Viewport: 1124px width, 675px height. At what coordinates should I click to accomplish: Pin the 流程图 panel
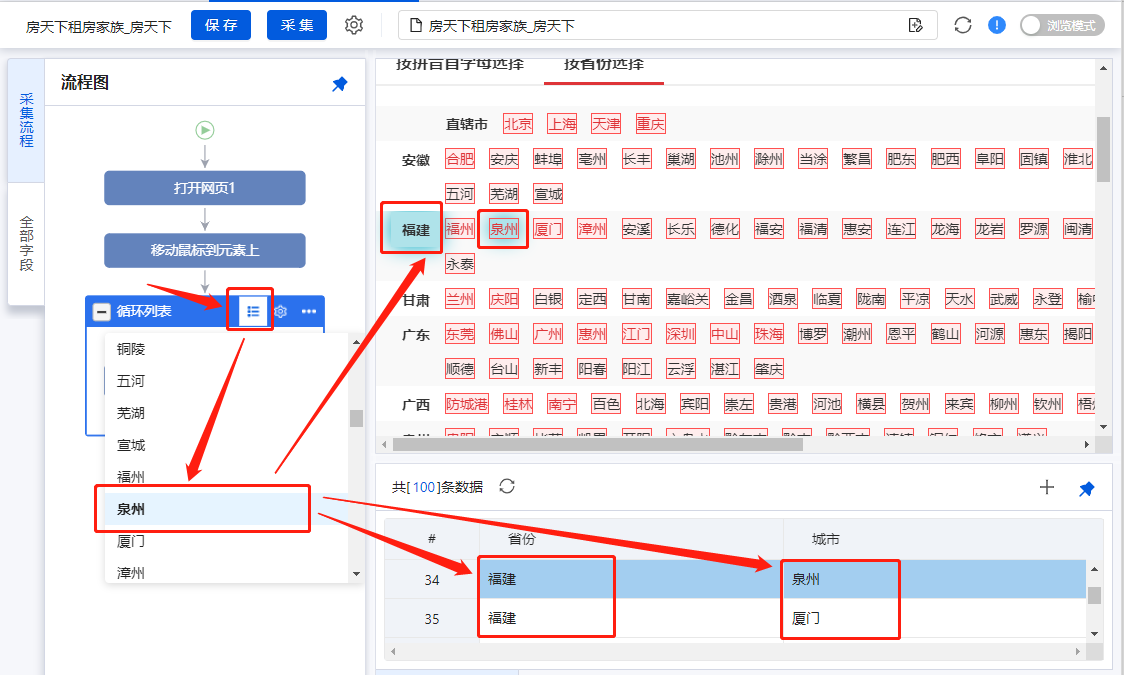(340, 84)
